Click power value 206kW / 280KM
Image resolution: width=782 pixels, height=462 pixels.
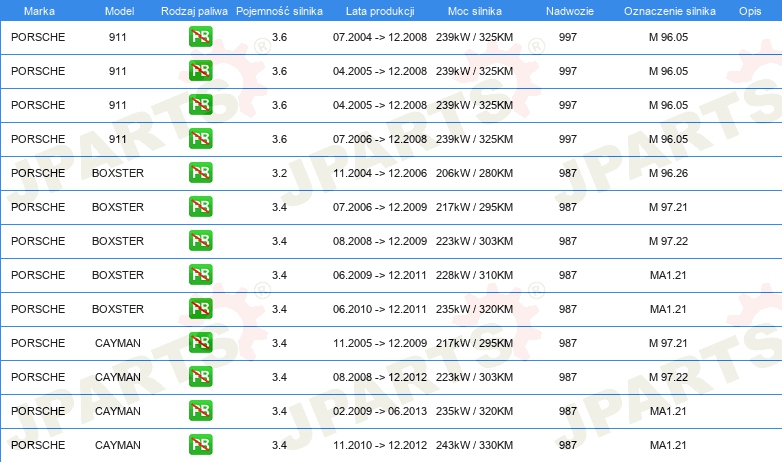point(474,173)
